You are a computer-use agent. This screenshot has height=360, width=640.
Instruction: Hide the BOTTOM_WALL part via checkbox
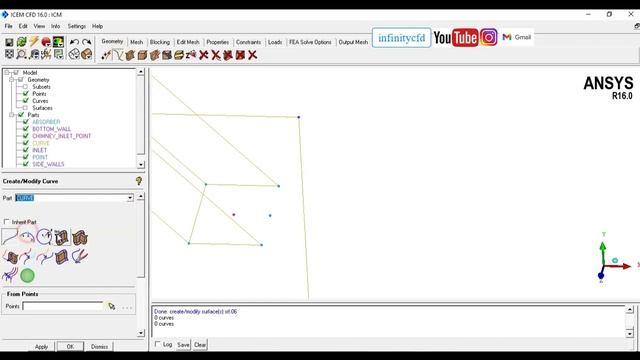coord(26,129)
